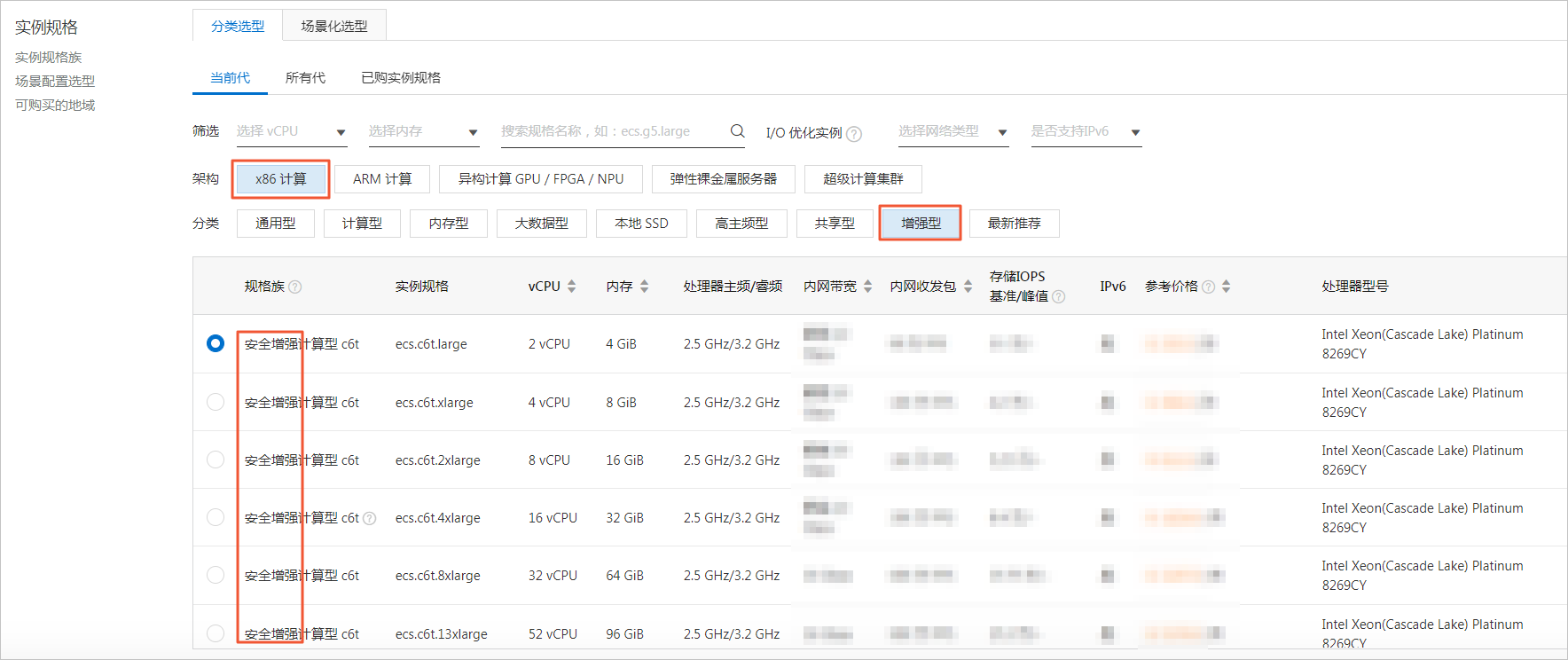Select 异构计算 GPU / FPGA / NPU
The image size is (1568, 660).
pos(541,179)
